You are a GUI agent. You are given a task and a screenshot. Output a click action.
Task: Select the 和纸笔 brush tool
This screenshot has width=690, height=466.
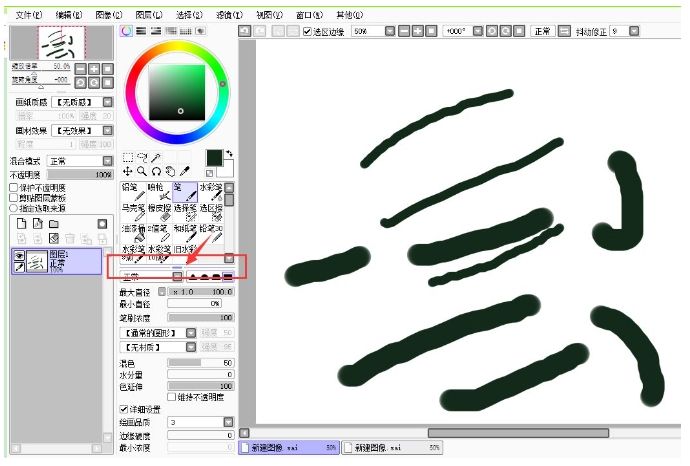coord(185,233)
